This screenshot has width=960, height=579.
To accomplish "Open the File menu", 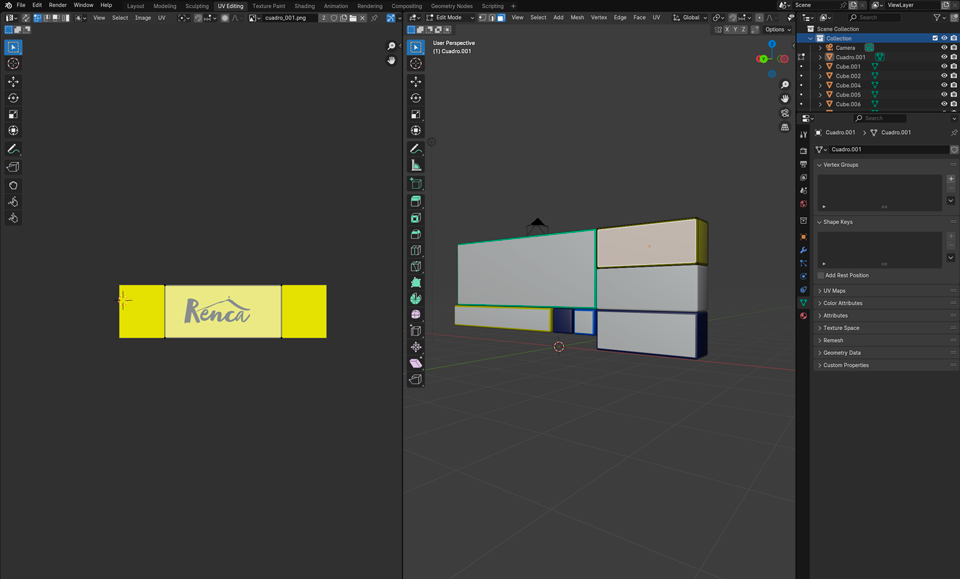I will (x=21, y=5).
